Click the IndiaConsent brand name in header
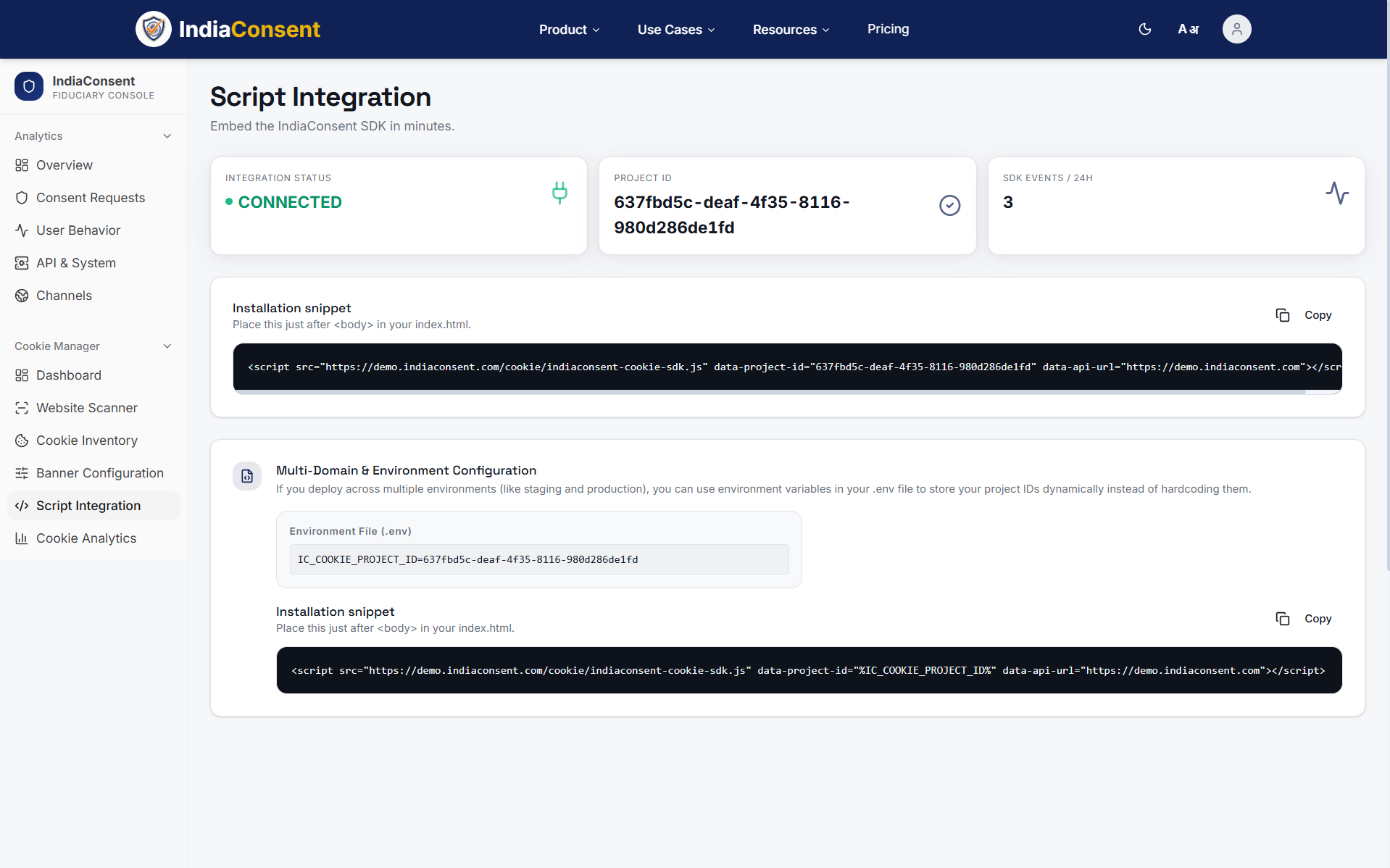Viewport: 1390px width, 868px height. pos(249,29)
